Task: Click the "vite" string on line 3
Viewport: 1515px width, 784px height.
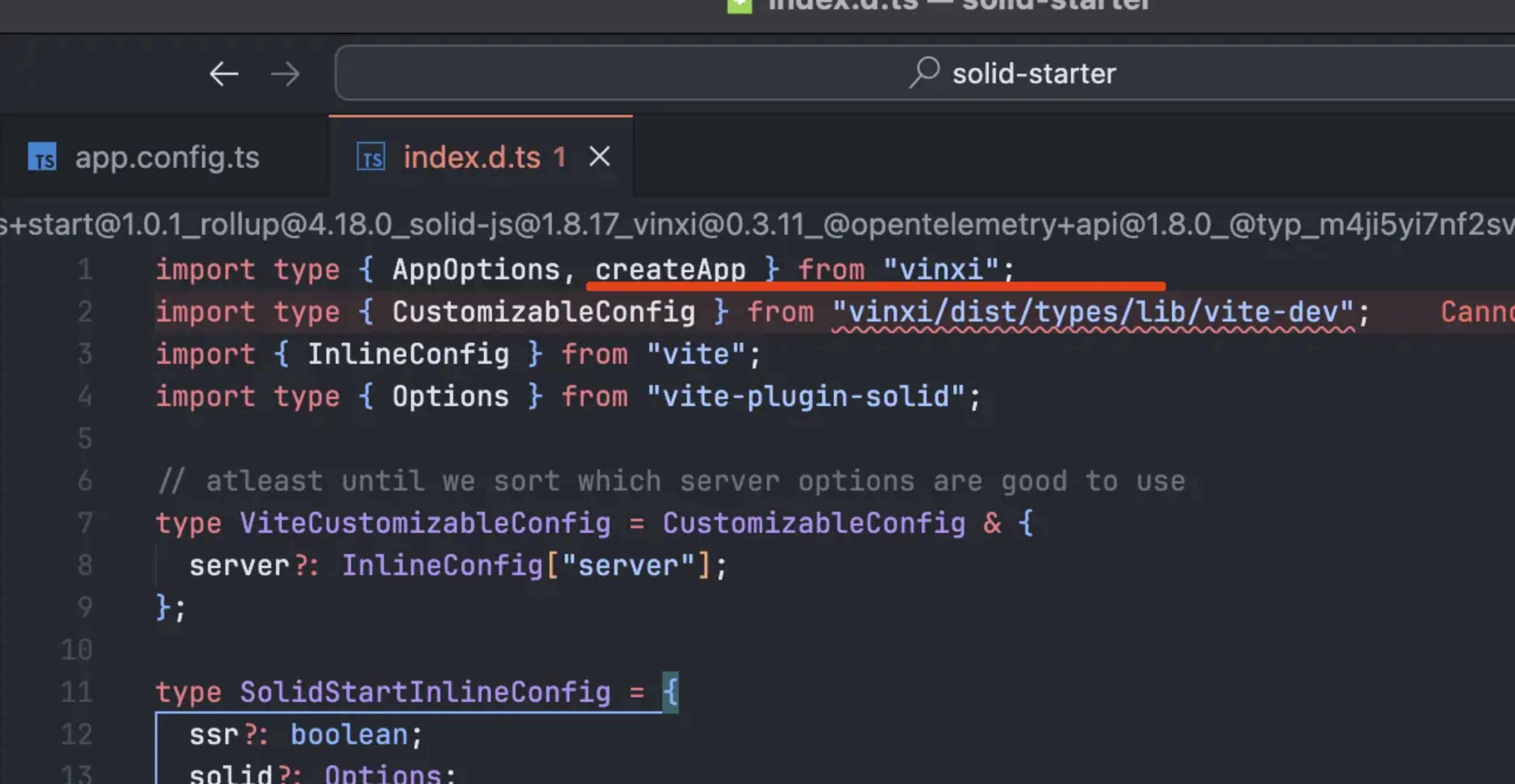Action: pos(696,355)
